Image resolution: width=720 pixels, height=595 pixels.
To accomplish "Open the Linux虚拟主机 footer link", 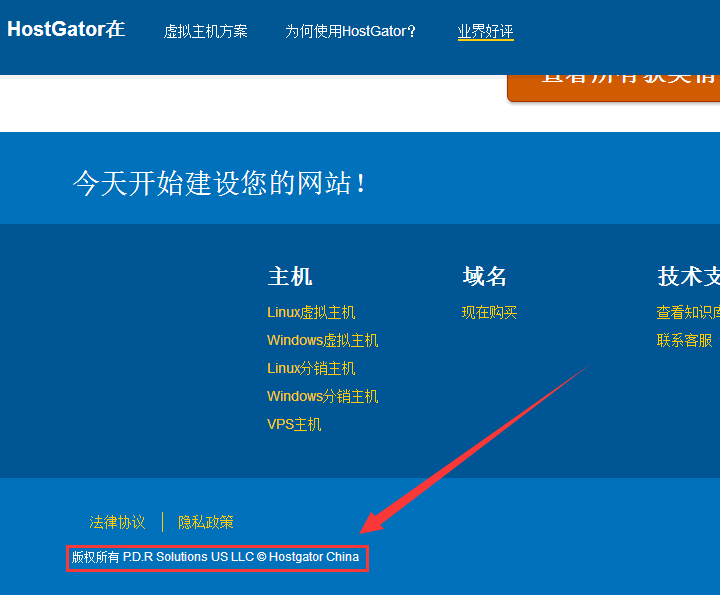I will (x=311, y=312).
